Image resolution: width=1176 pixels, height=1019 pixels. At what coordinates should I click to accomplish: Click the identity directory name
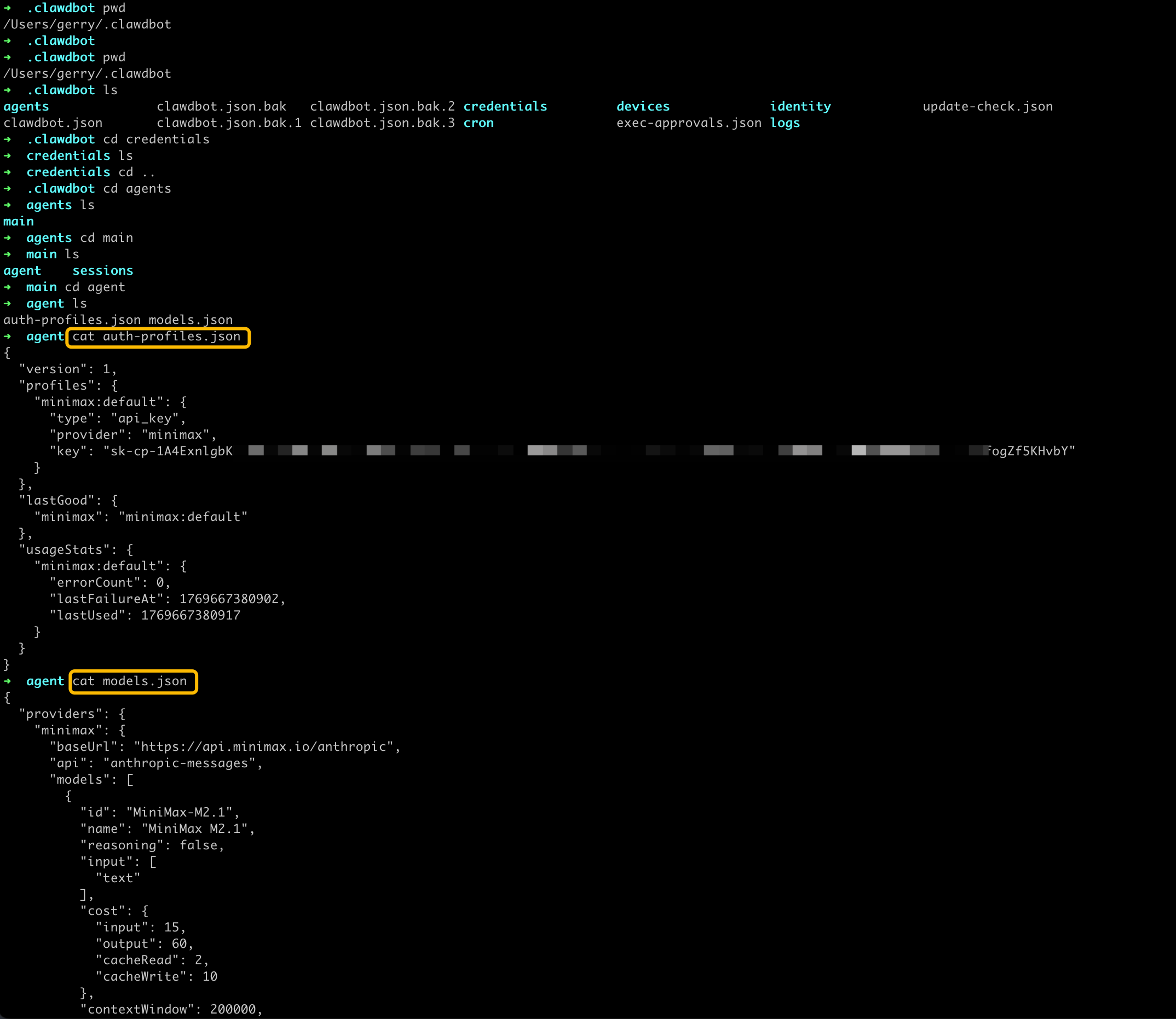tap(800, 106)
